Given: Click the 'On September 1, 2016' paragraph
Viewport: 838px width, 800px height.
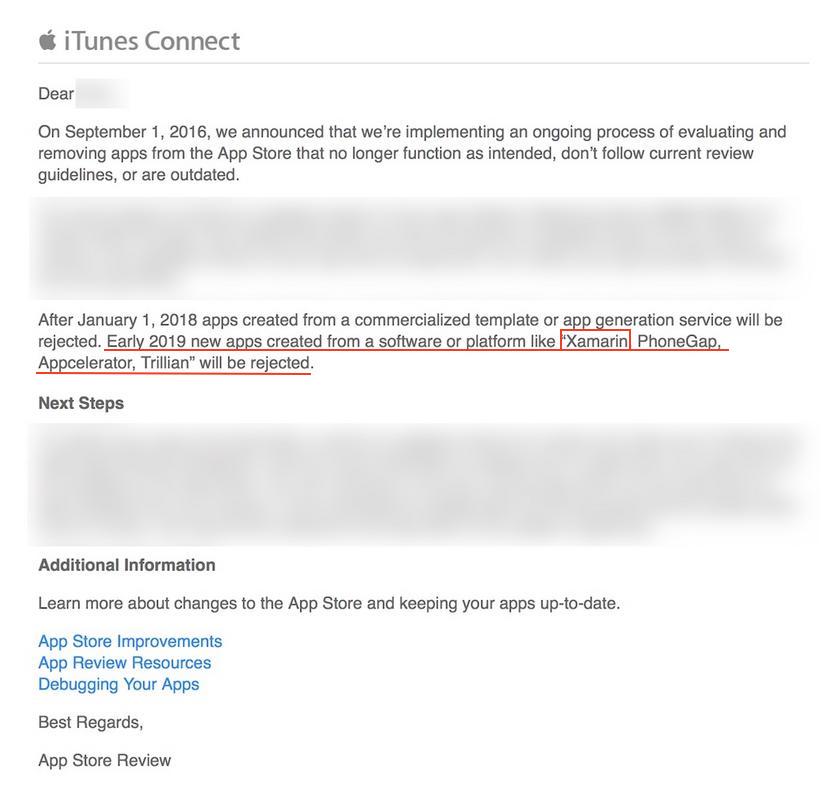Looking at the screenshot, I should [412, 153].
